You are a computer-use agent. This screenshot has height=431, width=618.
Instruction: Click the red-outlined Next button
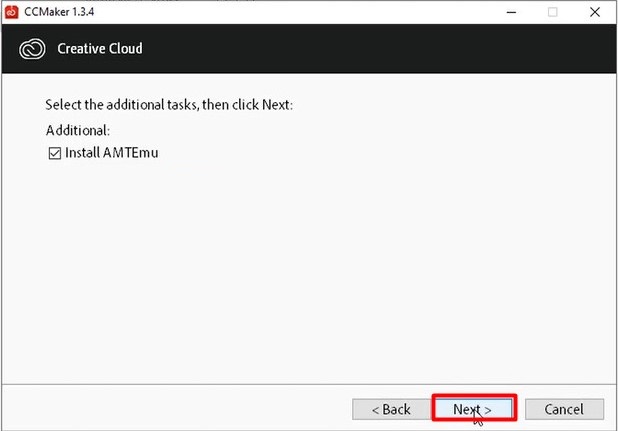[x=473, y=409]
